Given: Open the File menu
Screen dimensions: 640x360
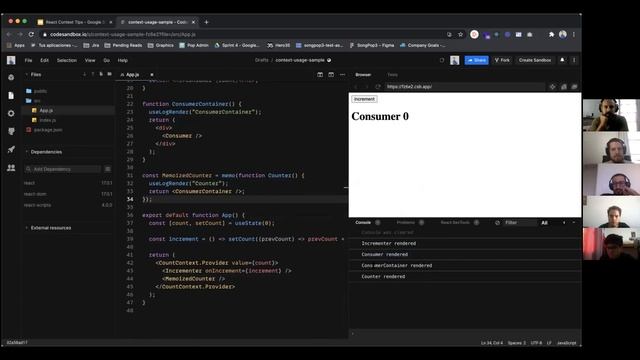Looking at the screenshot, I should pos(28,60).
